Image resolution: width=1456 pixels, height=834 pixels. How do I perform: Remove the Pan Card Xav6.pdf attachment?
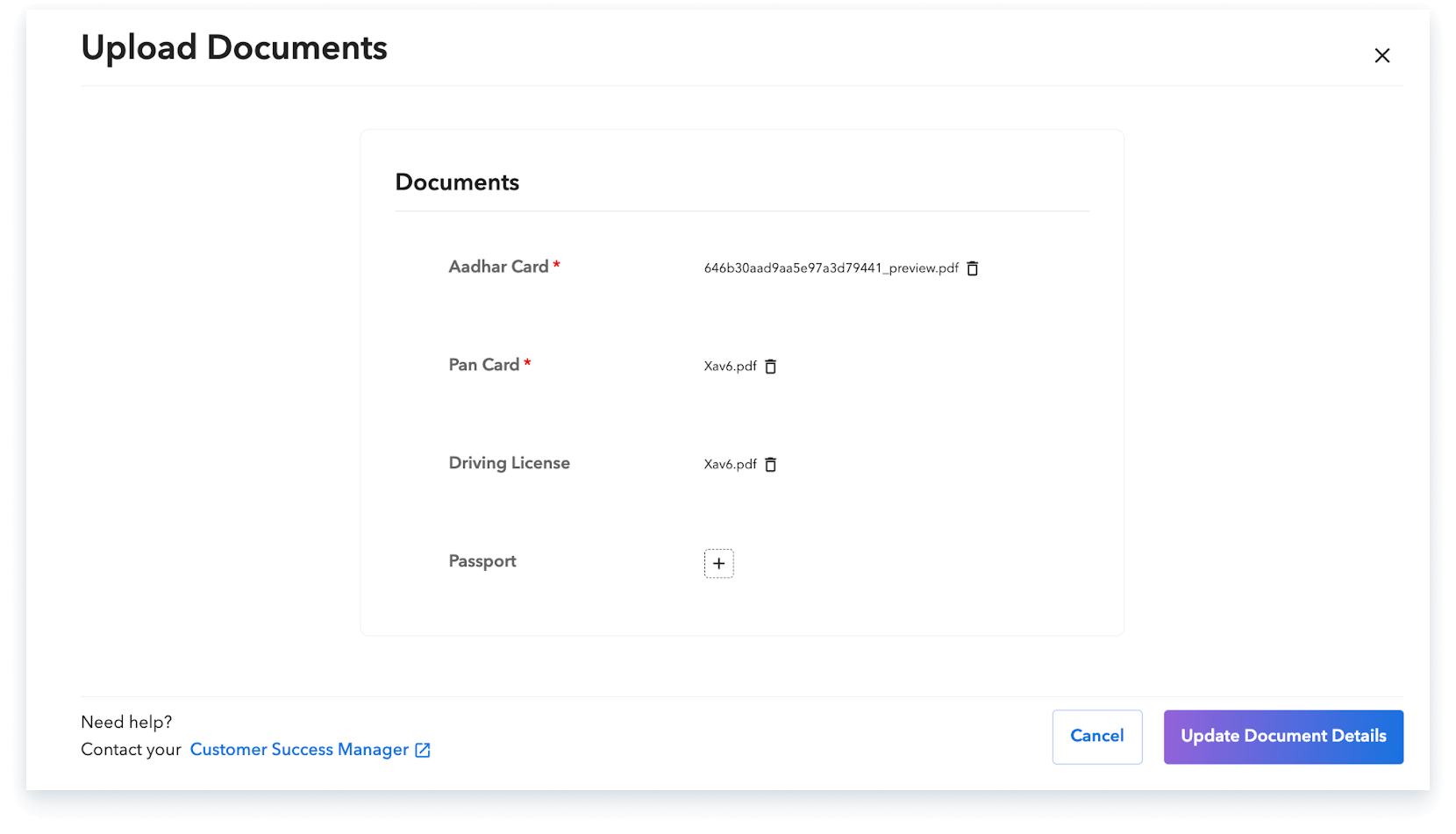(770, 366)
